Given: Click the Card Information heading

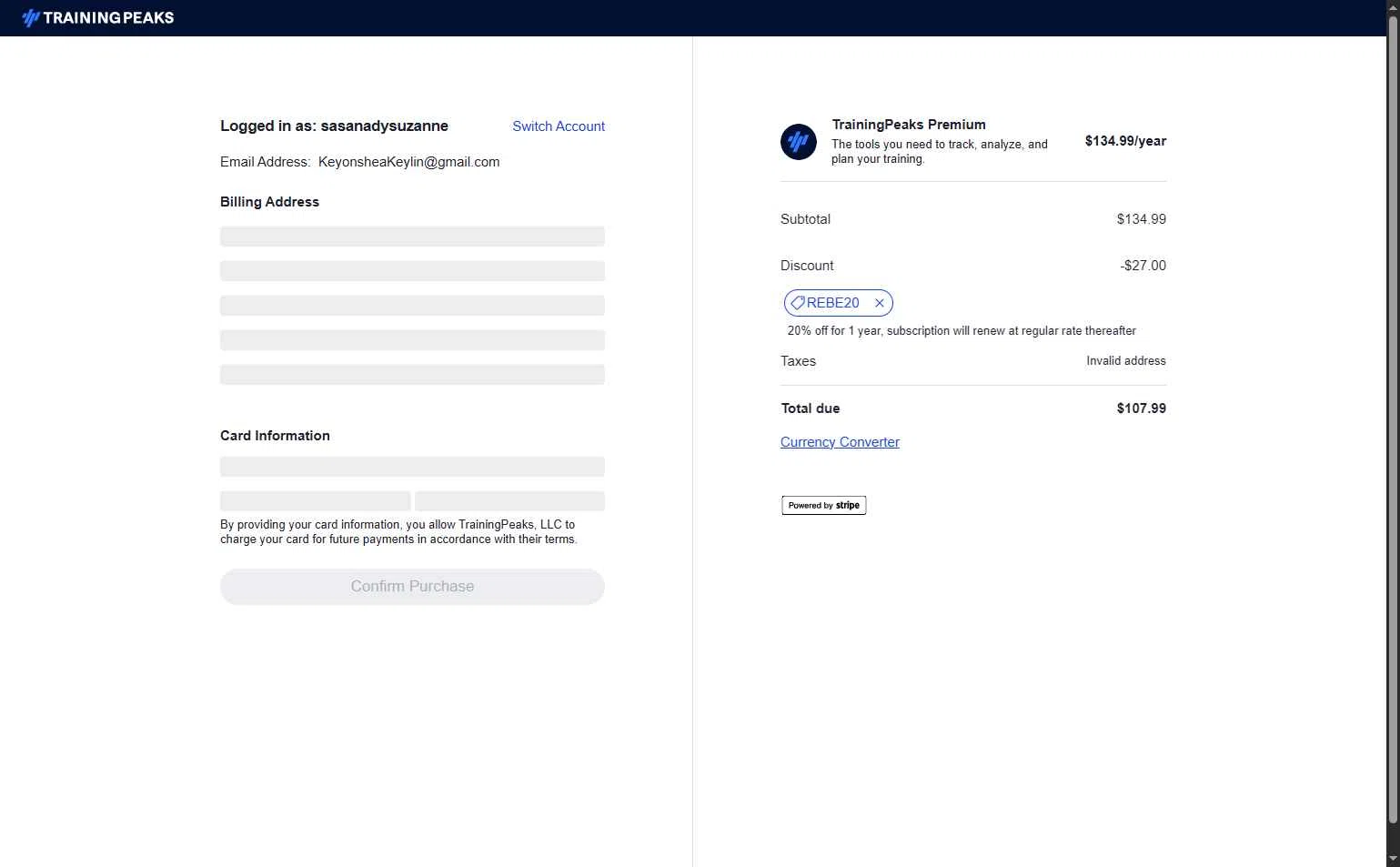Looking at the screenshot, I should pos(275,436).
